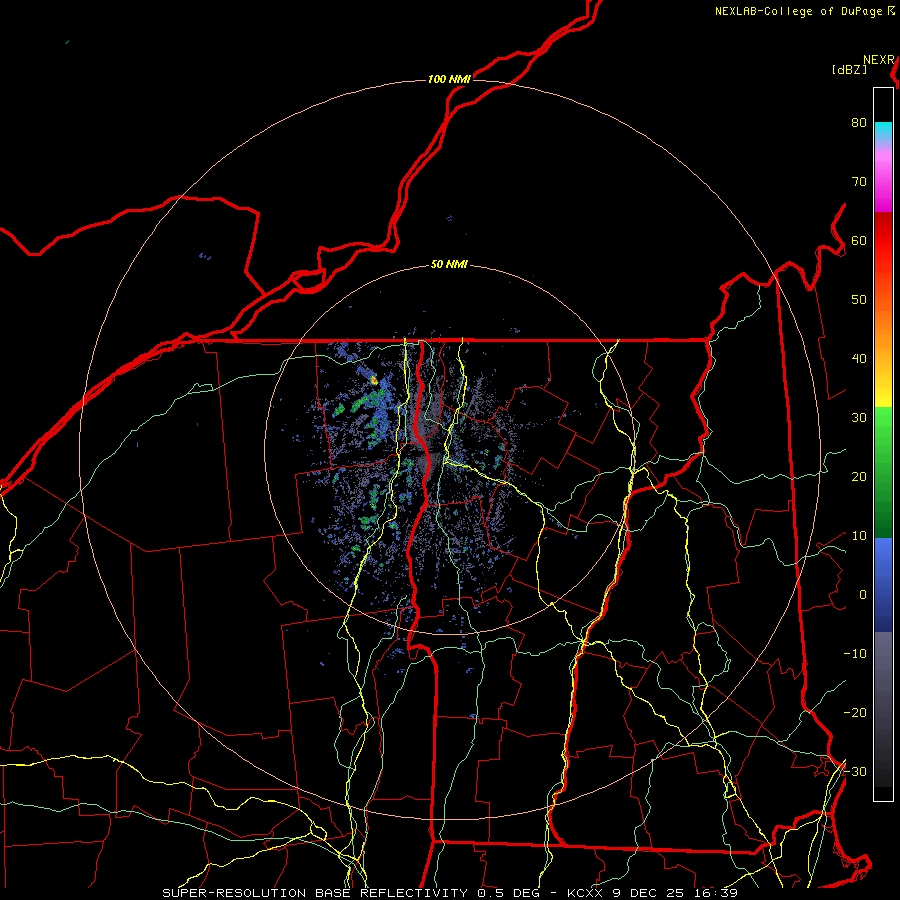Click the -20 dBZ legend value
The height and width of the screenshot is (900, 900).
pos(855,713)
